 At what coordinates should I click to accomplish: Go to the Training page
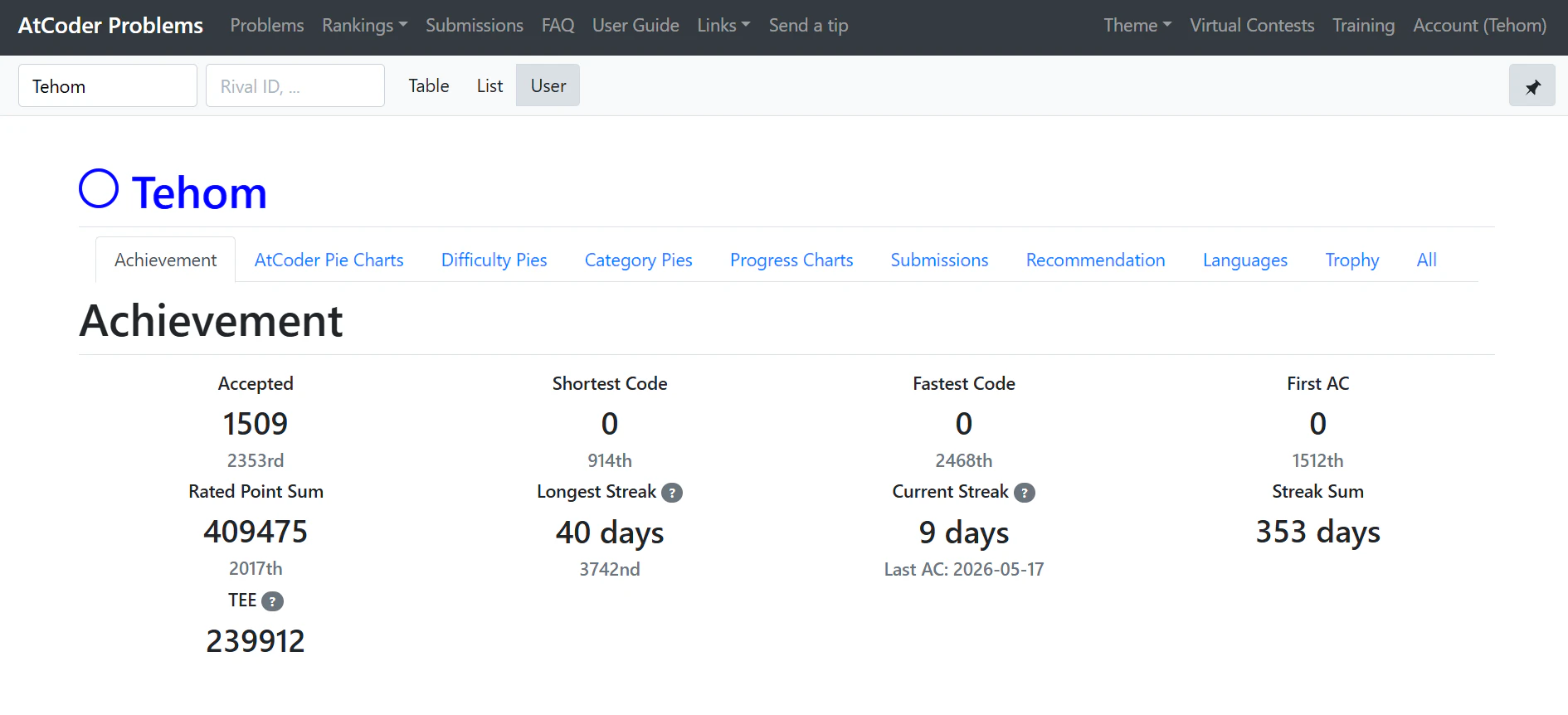(1363, 26)
